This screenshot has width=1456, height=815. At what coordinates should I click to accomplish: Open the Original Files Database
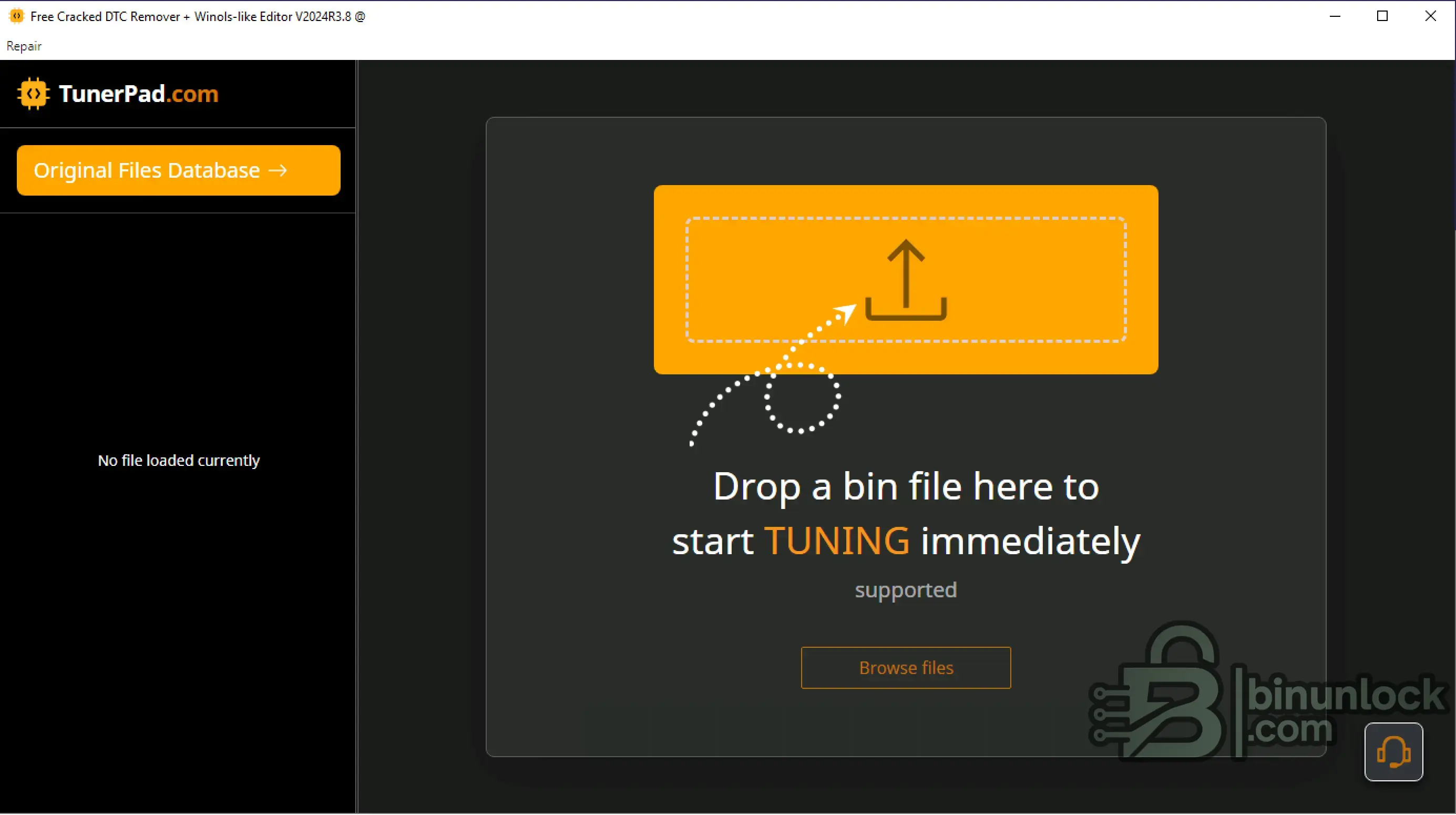[x=179, y=170]
